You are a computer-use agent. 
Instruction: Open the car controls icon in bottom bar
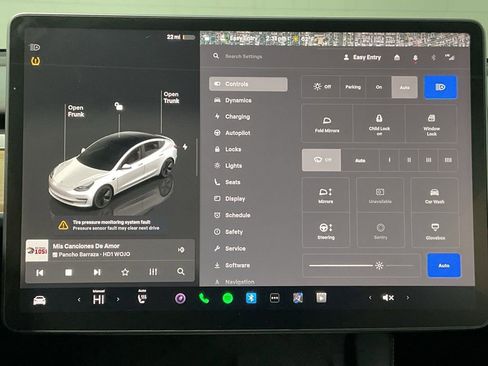(x=39, y=300)
